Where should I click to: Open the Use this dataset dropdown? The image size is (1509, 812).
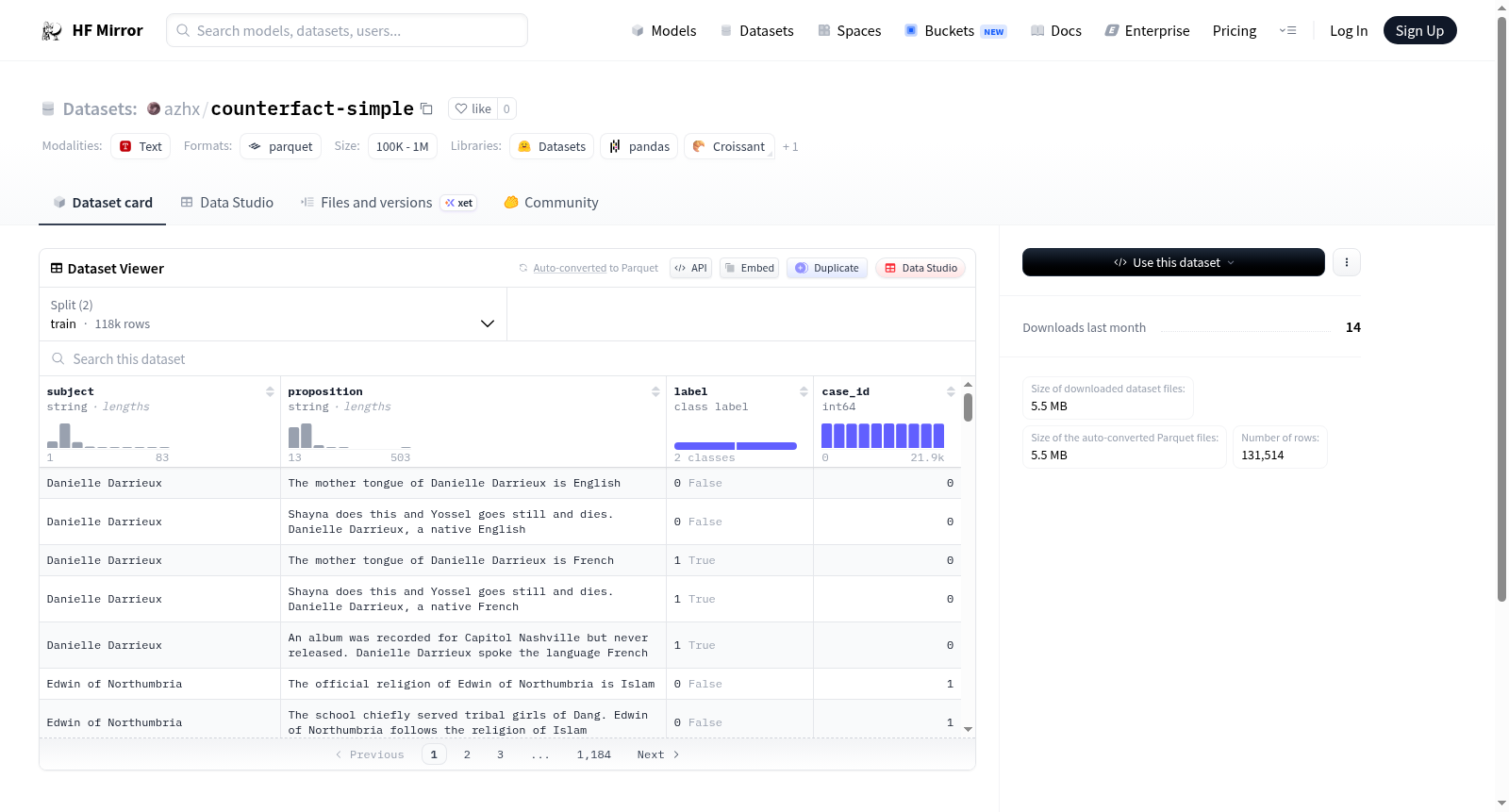1173,262
